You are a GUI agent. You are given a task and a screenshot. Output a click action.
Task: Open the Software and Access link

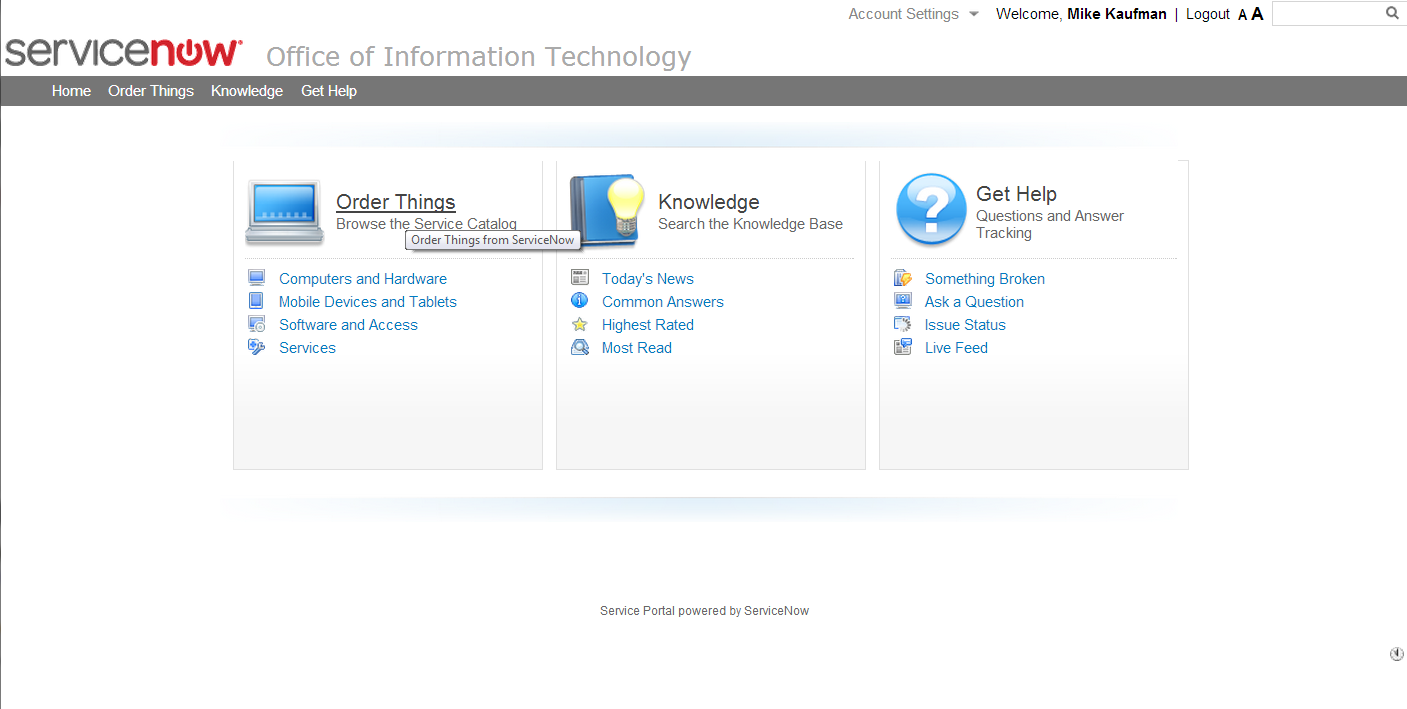348,325
